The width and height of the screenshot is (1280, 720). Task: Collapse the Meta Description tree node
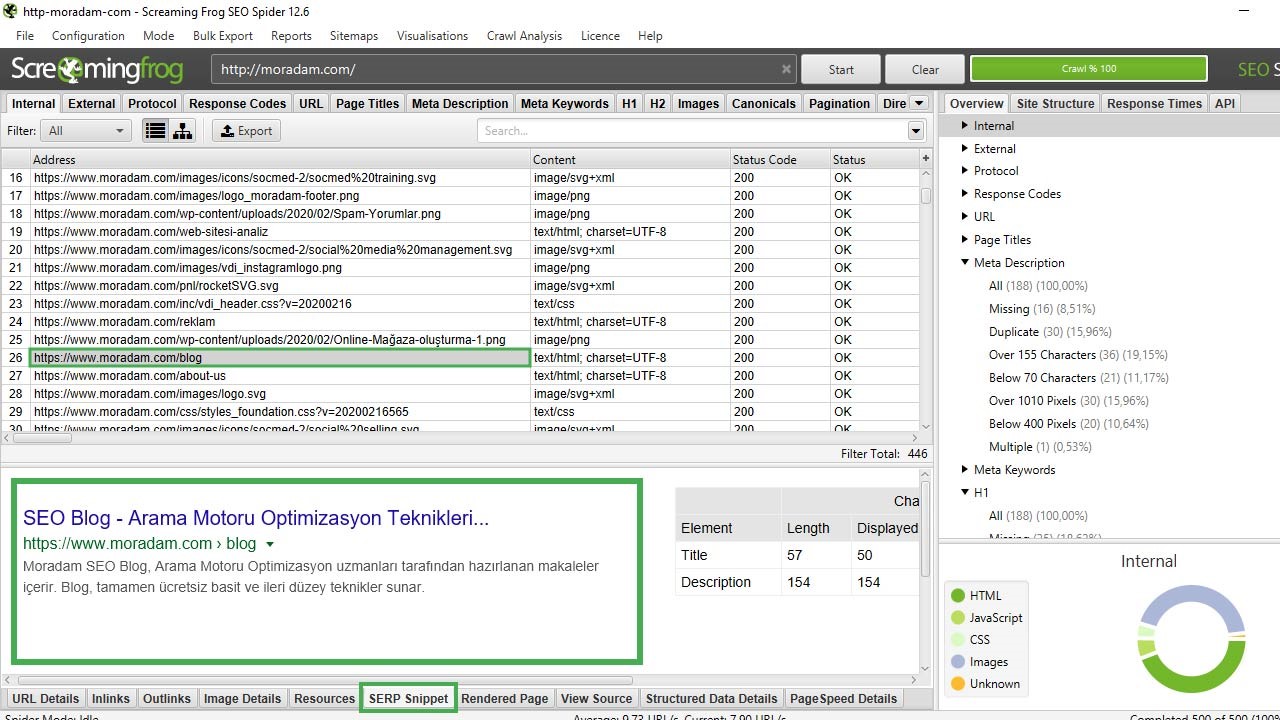[x=965, y=263]
